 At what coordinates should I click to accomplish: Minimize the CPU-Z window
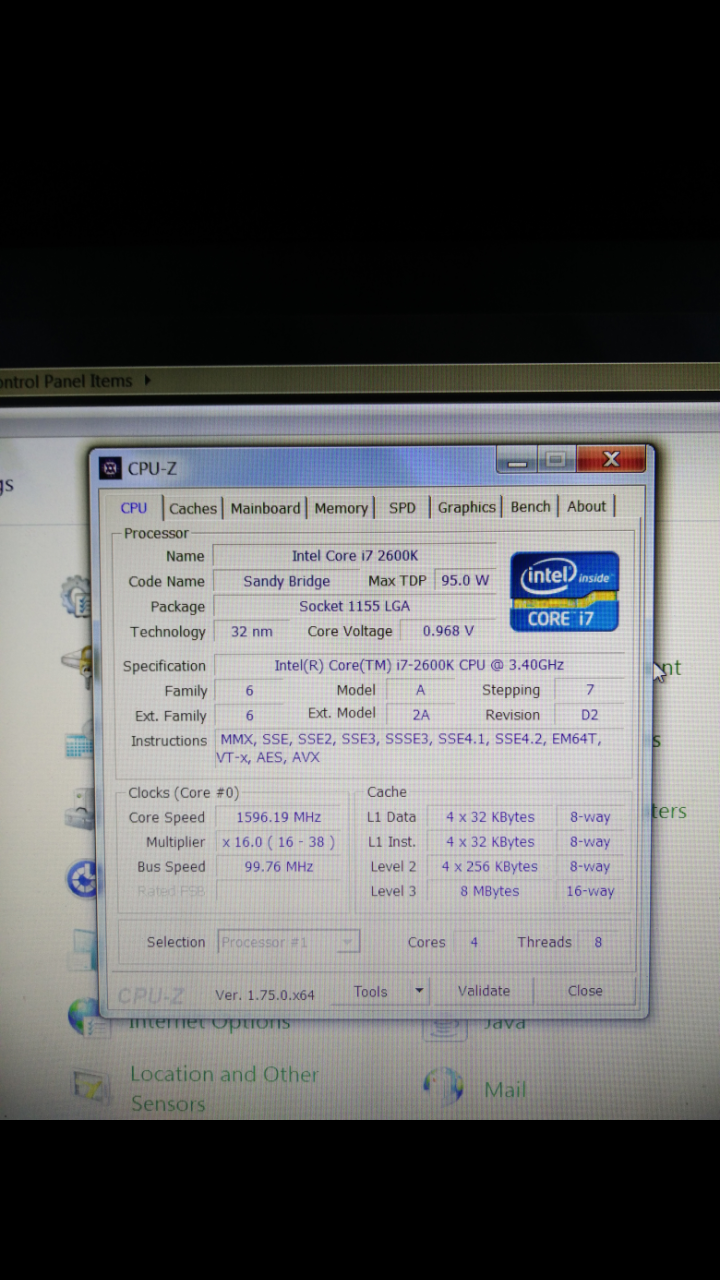[x=517, y=461]
